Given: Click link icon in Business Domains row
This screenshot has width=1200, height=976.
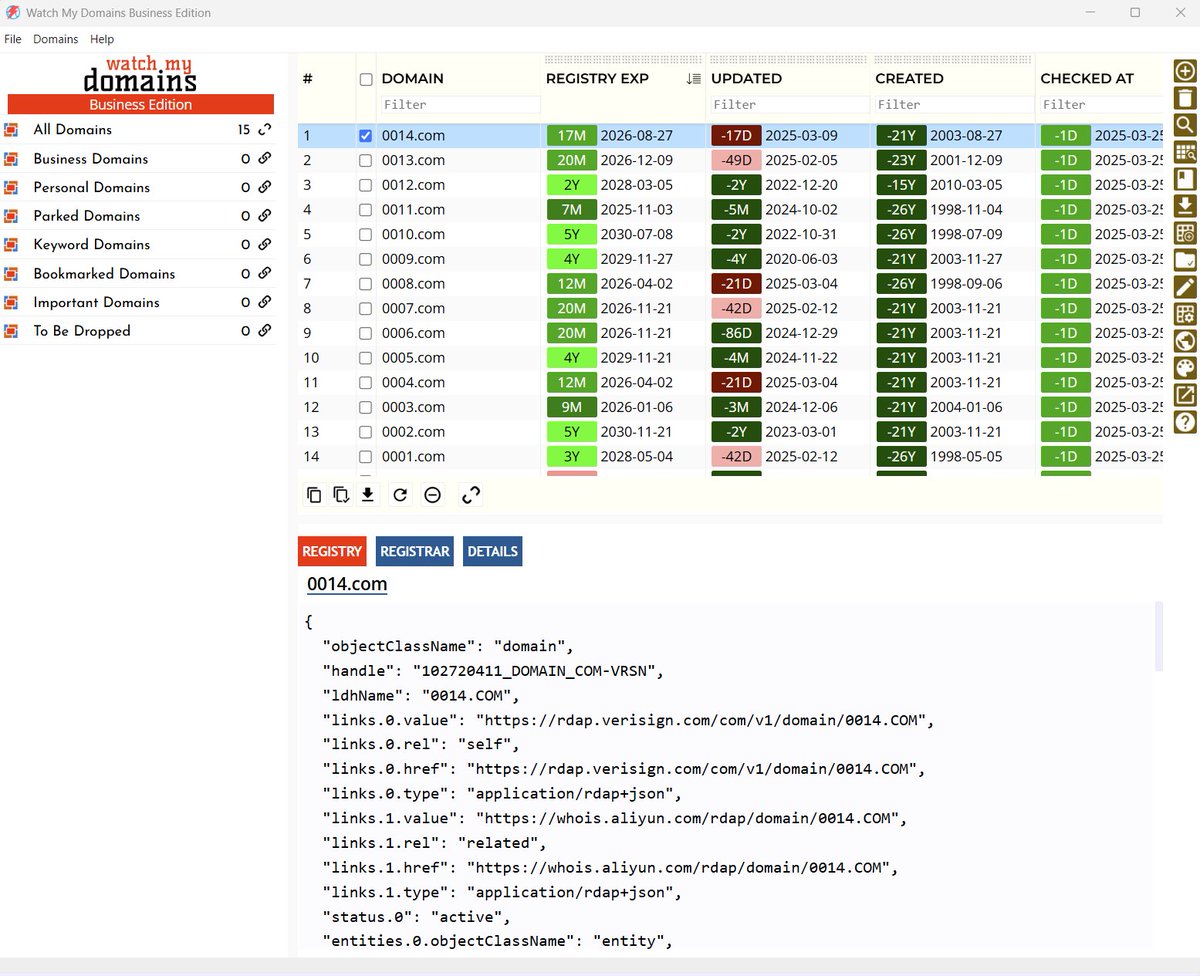Looking at the screenshot, I should [x=265, y=159].
